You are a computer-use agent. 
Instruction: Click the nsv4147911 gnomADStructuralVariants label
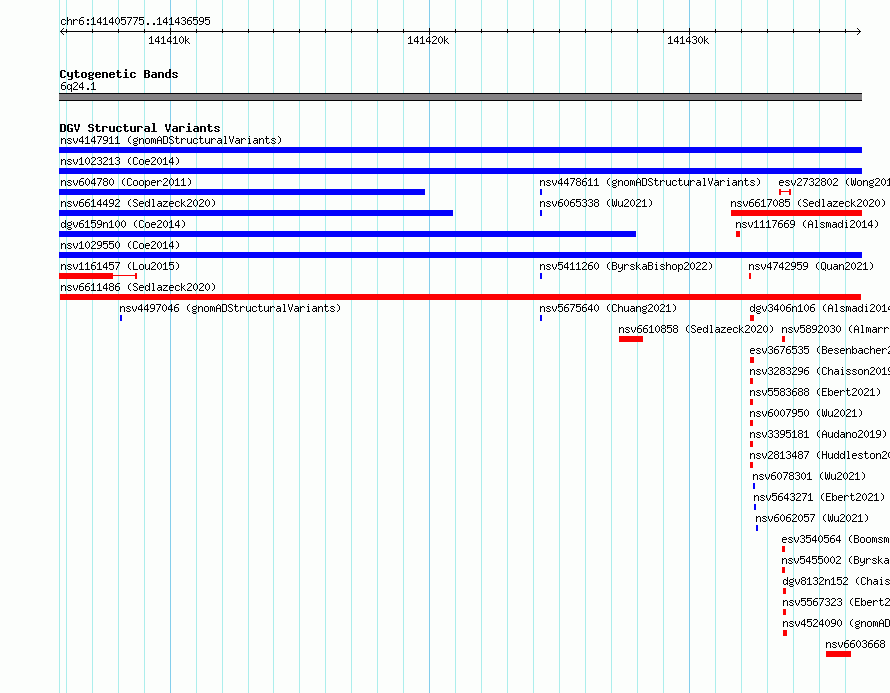(171, 140)
